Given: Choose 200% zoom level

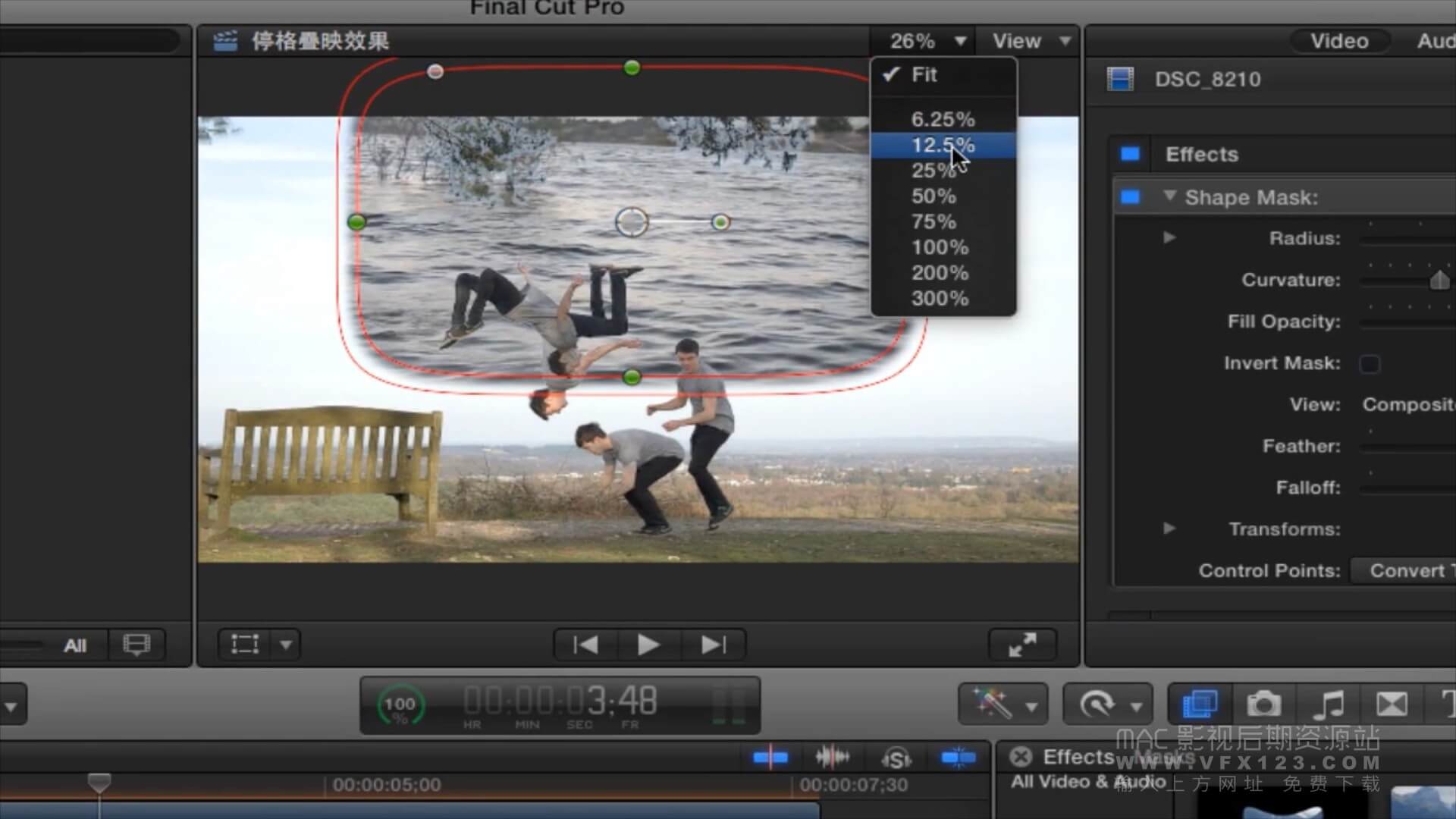Looking at the screenshot, I should (x=943, y=272).
